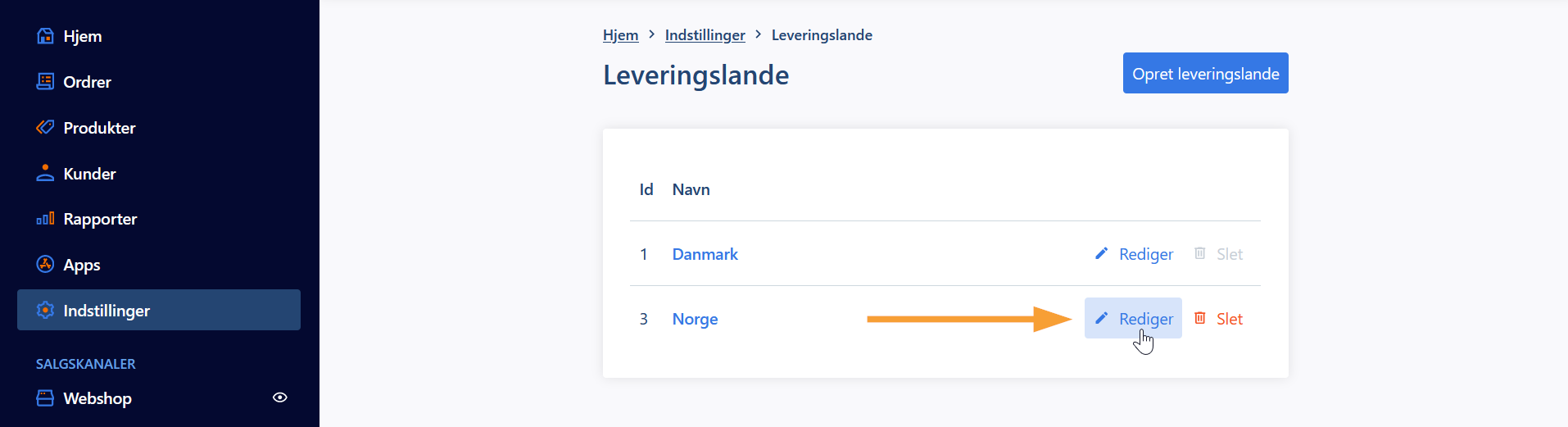The image size is (1568, 427).
Task: Open the Danmark country link
Action: [705, 254]
